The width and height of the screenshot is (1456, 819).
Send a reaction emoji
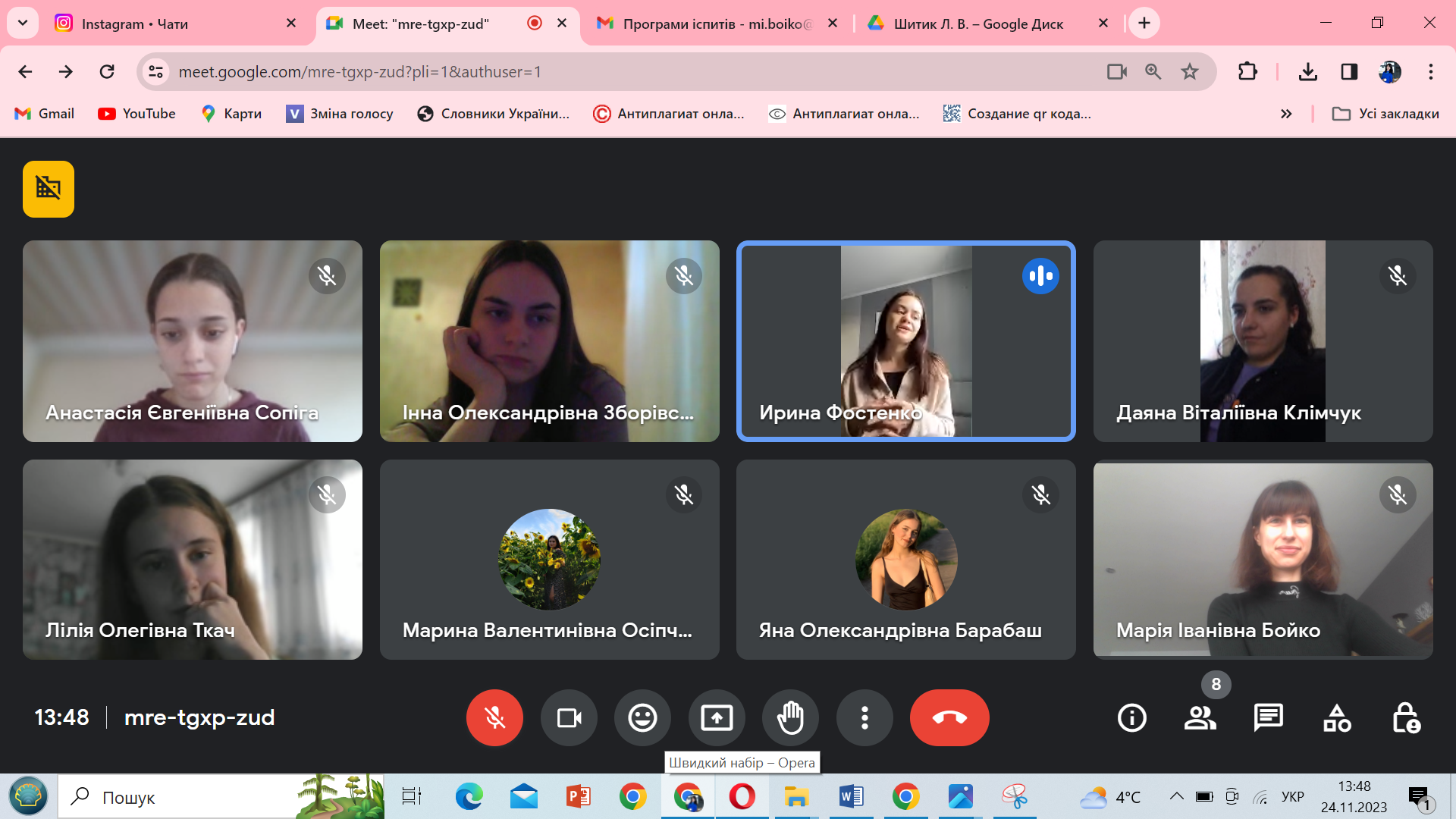tap(642, 717)
